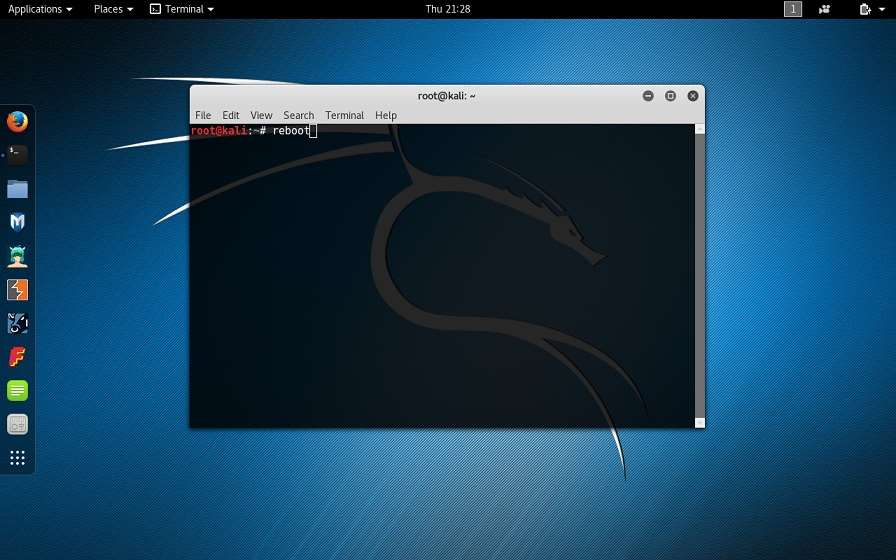896x560 pixels.
Task: Open Applications menu in top bar
Action: tap(40, 9)
